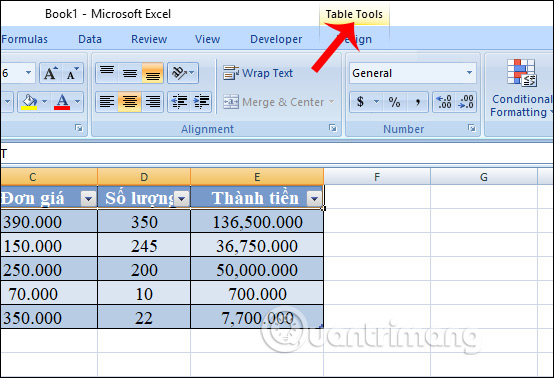Click Increase Indent icon
554x378 pixels.
point(201,102)
